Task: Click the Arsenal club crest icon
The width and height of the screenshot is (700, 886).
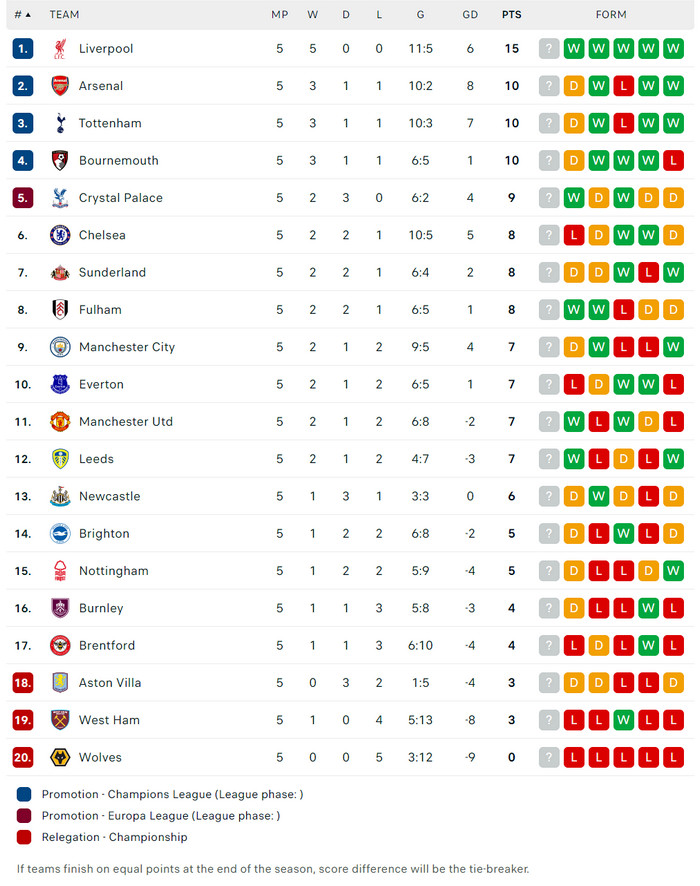Action: click(x=60, y=86)
